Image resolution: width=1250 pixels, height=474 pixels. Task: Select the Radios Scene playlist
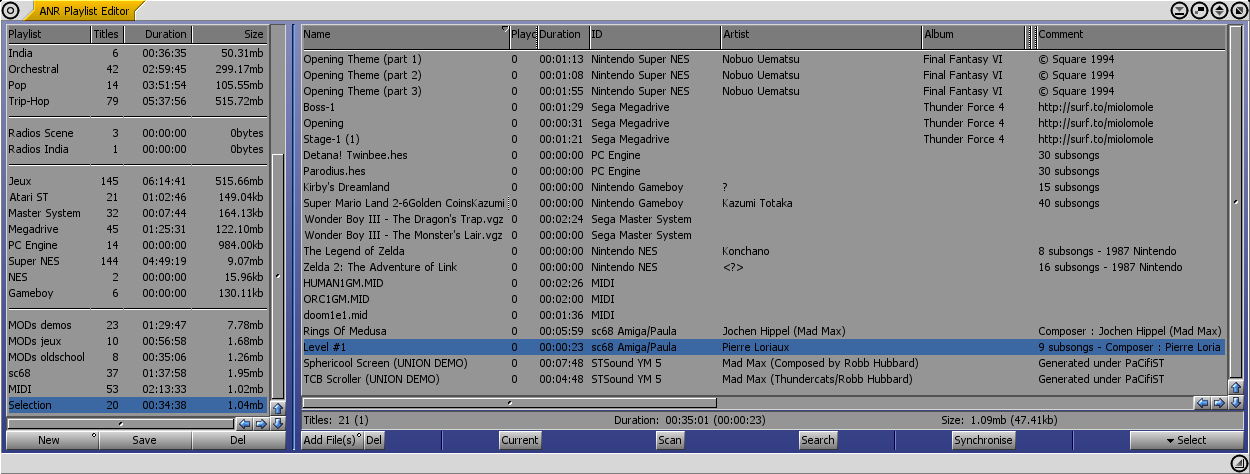(137, 133)
